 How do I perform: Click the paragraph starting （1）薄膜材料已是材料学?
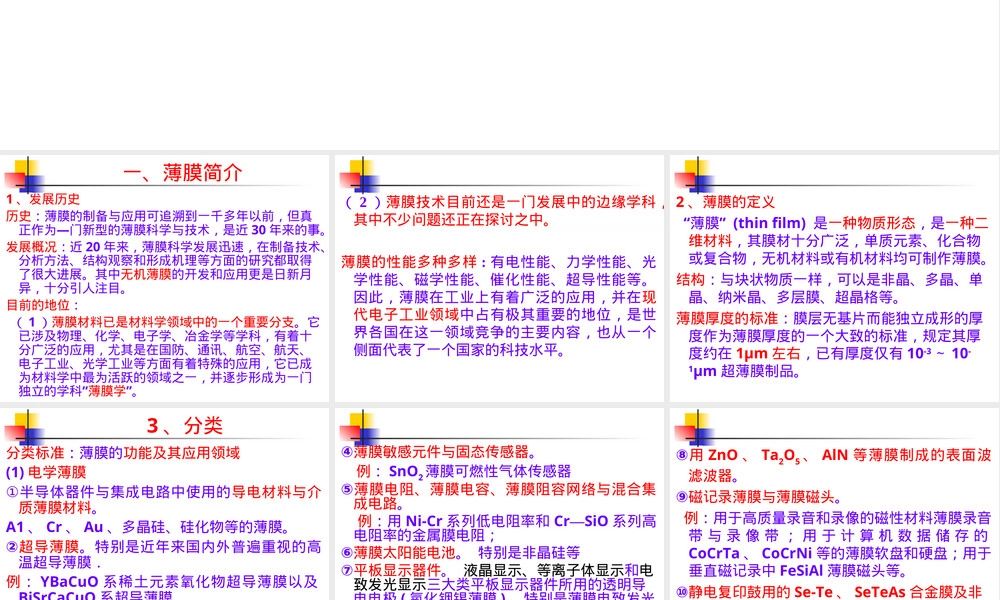click(x=167, y=356)
